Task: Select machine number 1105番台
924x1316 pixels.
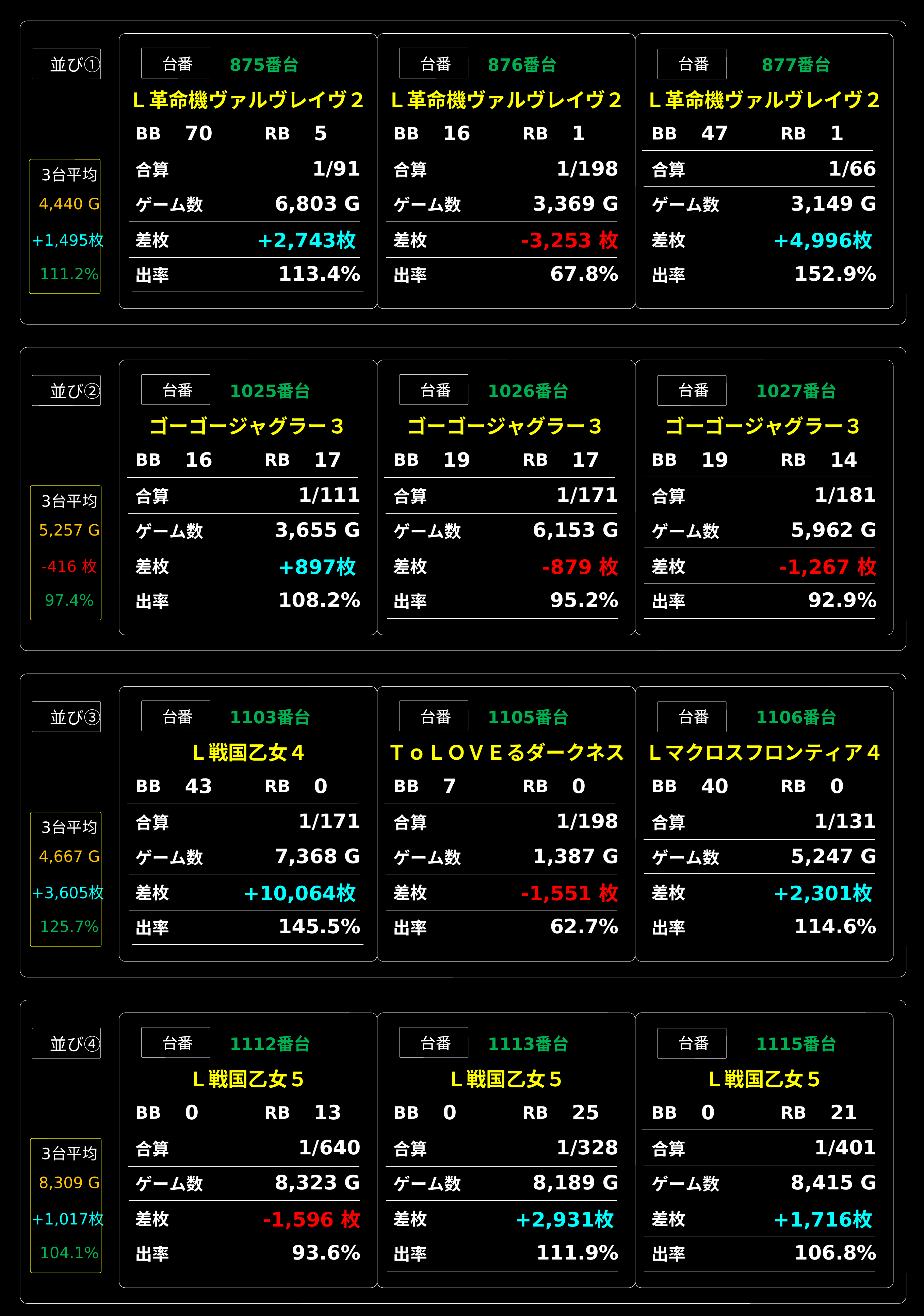Action: pyautogui.click(x=528, y=717)
